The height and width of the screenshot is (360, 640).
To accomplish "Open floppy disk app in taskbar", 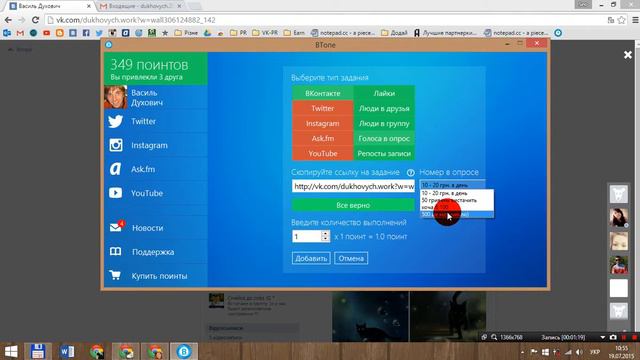I will (38, 351).
